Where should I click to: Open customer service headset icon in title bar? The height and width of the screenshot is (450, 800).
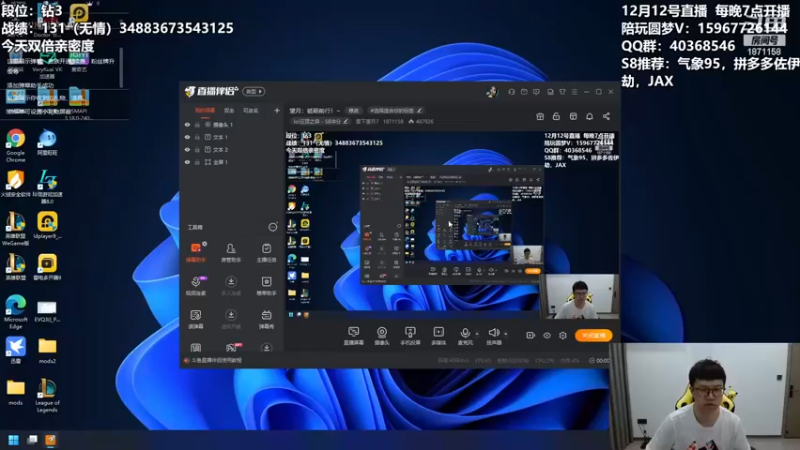511,92
